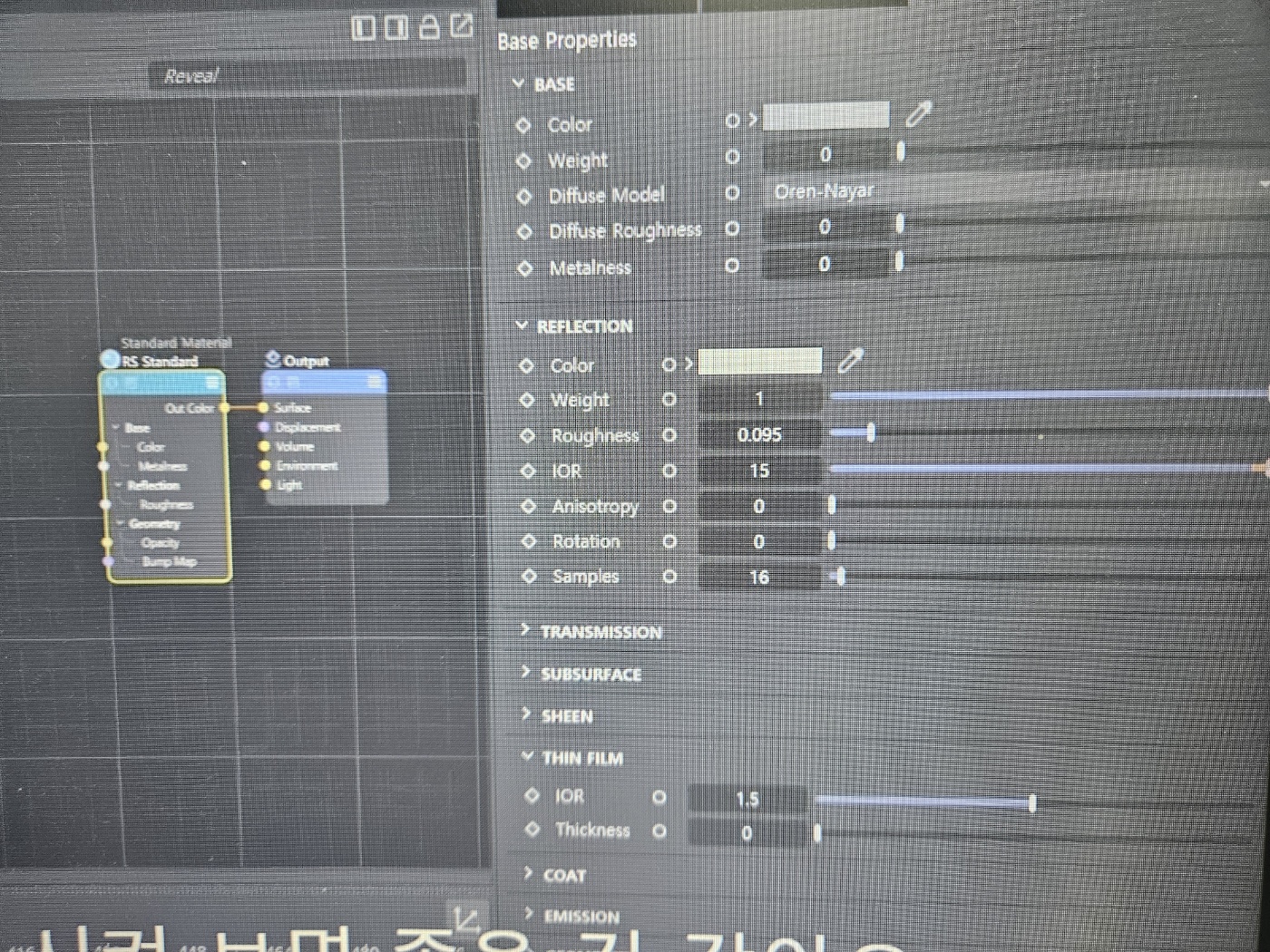Click the Base Color eyedropper icon
Image resolution: width=1270 pixels, height=952 pixels.
[918, 114]
